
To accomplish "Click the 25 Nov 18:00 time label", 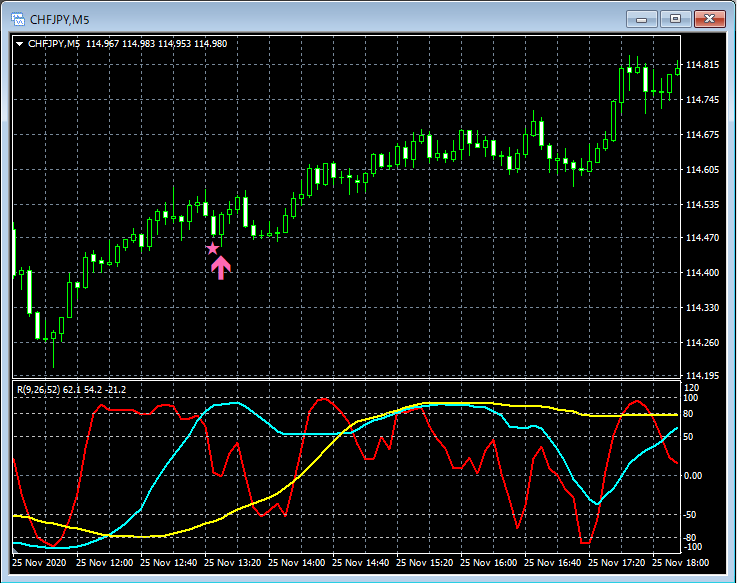I will tap(684, 563).
